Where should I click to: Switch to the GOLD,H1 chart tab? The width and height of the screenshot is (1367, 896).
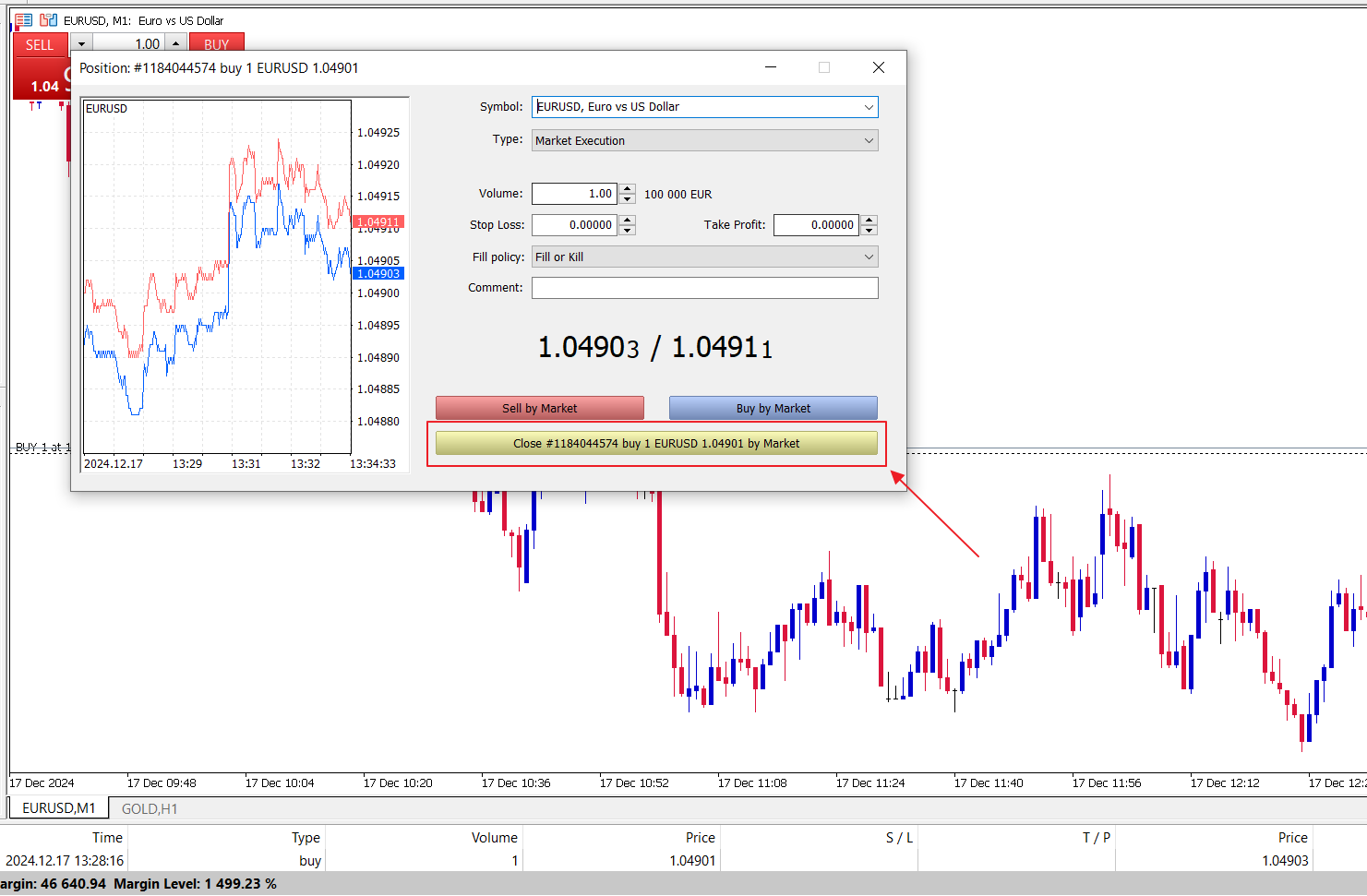coord(150,808)
